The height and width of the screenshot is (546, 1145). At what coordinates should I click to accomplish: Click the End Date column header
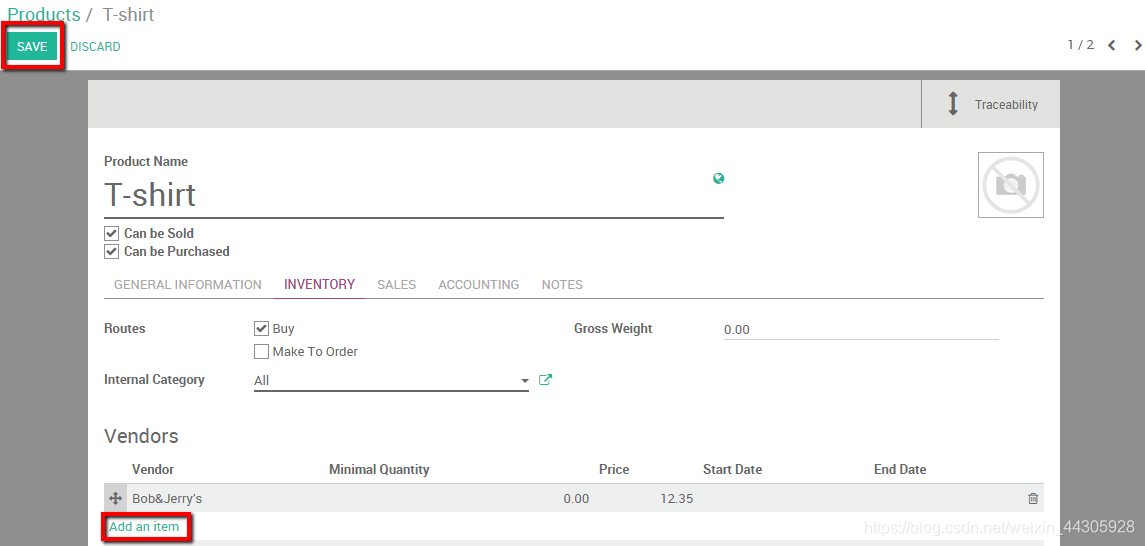point(900,469)
